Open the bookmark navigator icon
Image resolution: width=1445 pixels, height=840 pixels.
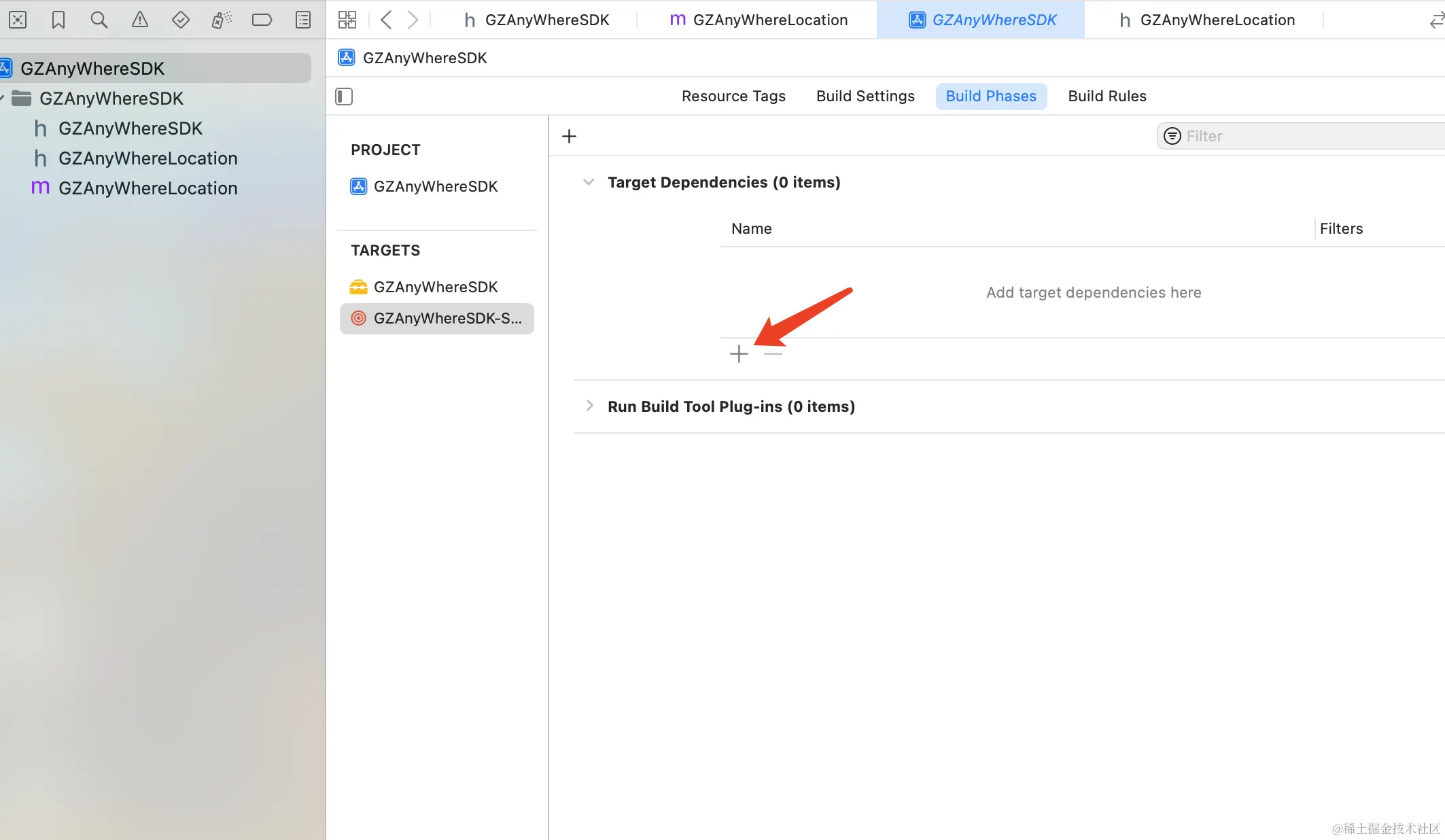[x=58, y=20]
